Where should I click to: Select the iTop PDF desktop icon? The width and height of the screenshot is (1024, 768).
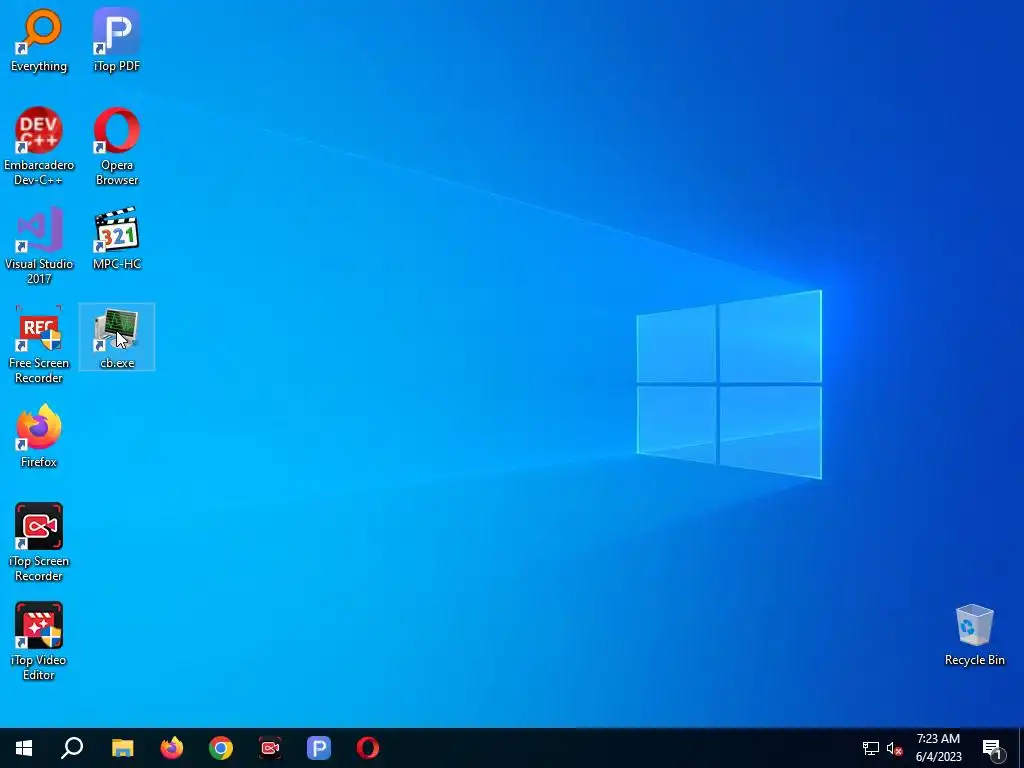coord(116,40)
